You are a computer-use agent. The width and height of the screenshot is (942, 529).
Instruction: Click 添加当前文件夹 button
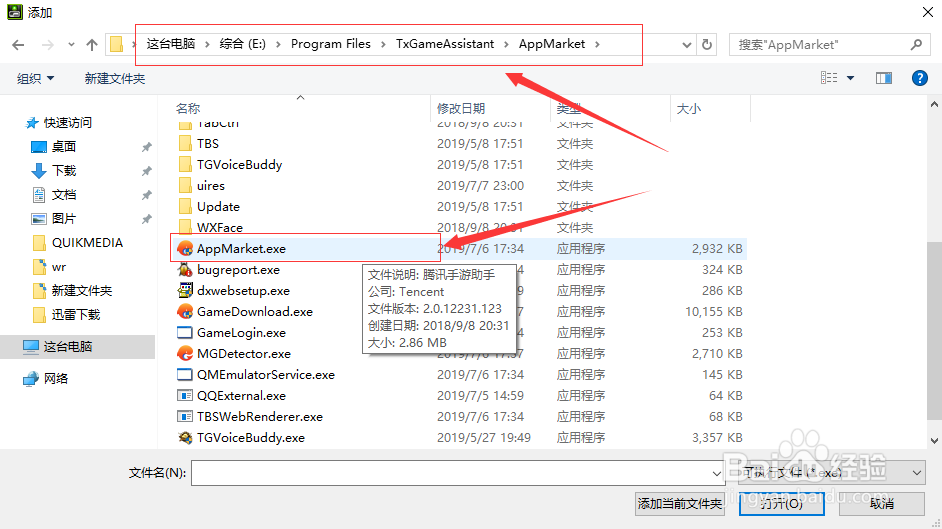coord(679,504)
